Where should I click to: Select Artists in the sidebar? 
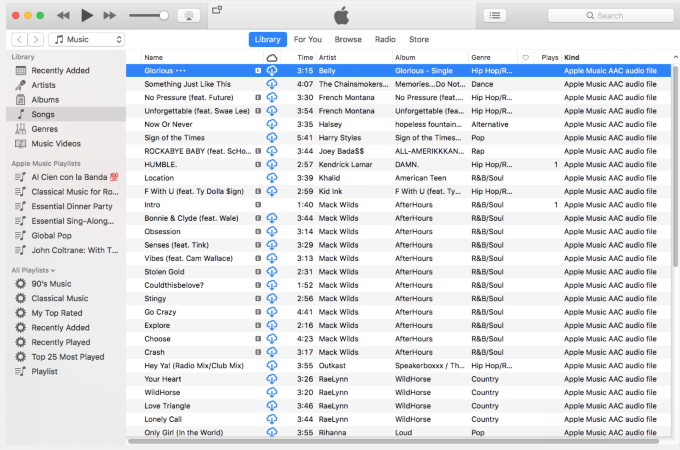(66, 85)
